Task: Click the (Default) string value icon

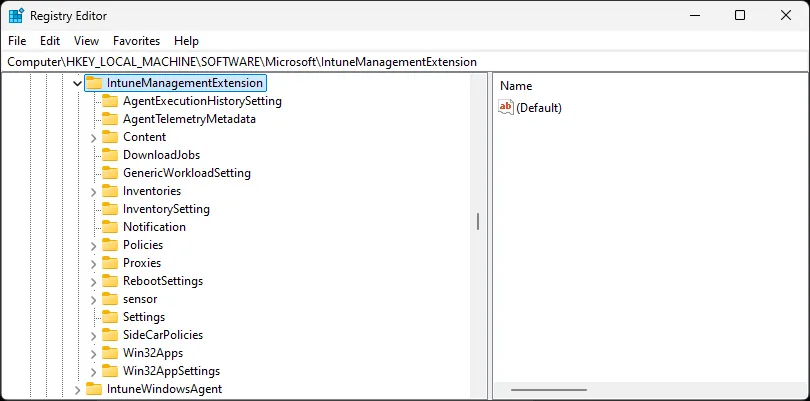Action: pos(506,107)
